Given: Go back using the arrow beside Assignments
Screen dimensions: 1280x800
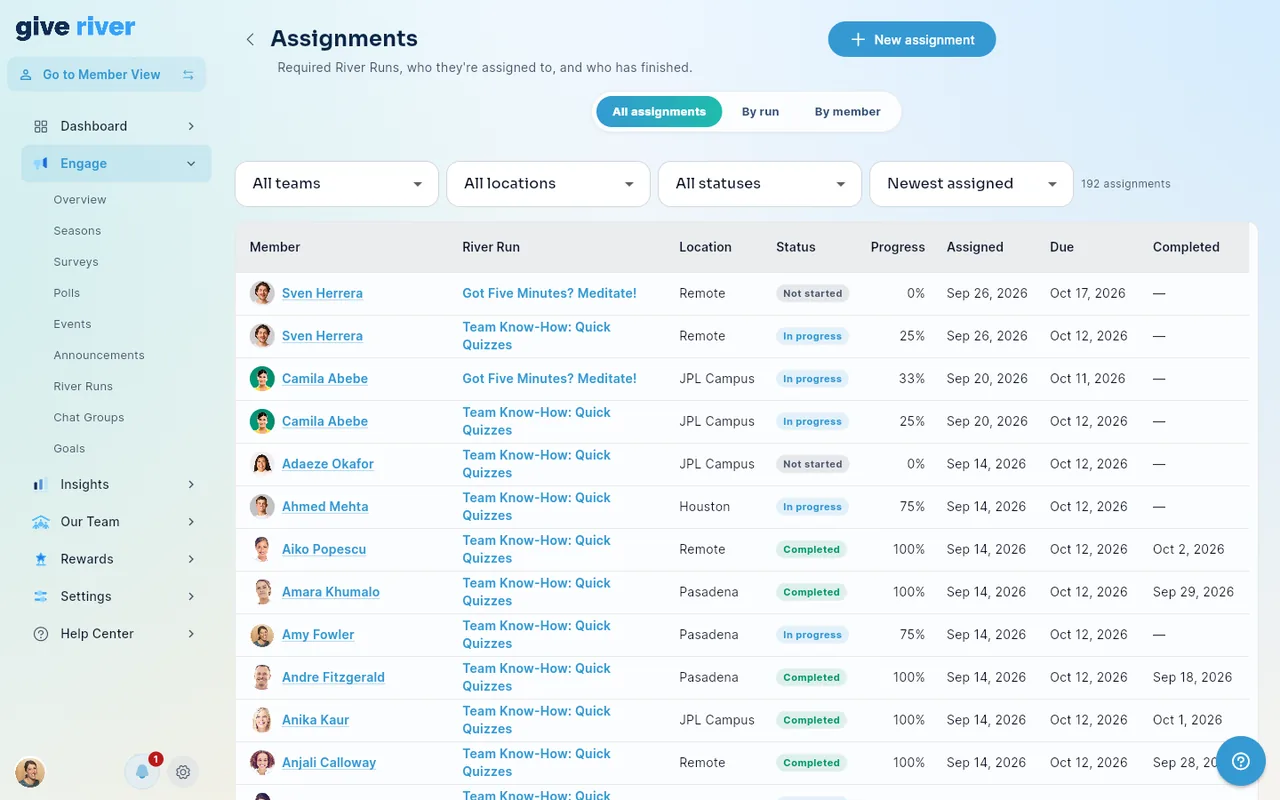Looking at the screenshot, I should pyautogui.click(x=250, y=39).
